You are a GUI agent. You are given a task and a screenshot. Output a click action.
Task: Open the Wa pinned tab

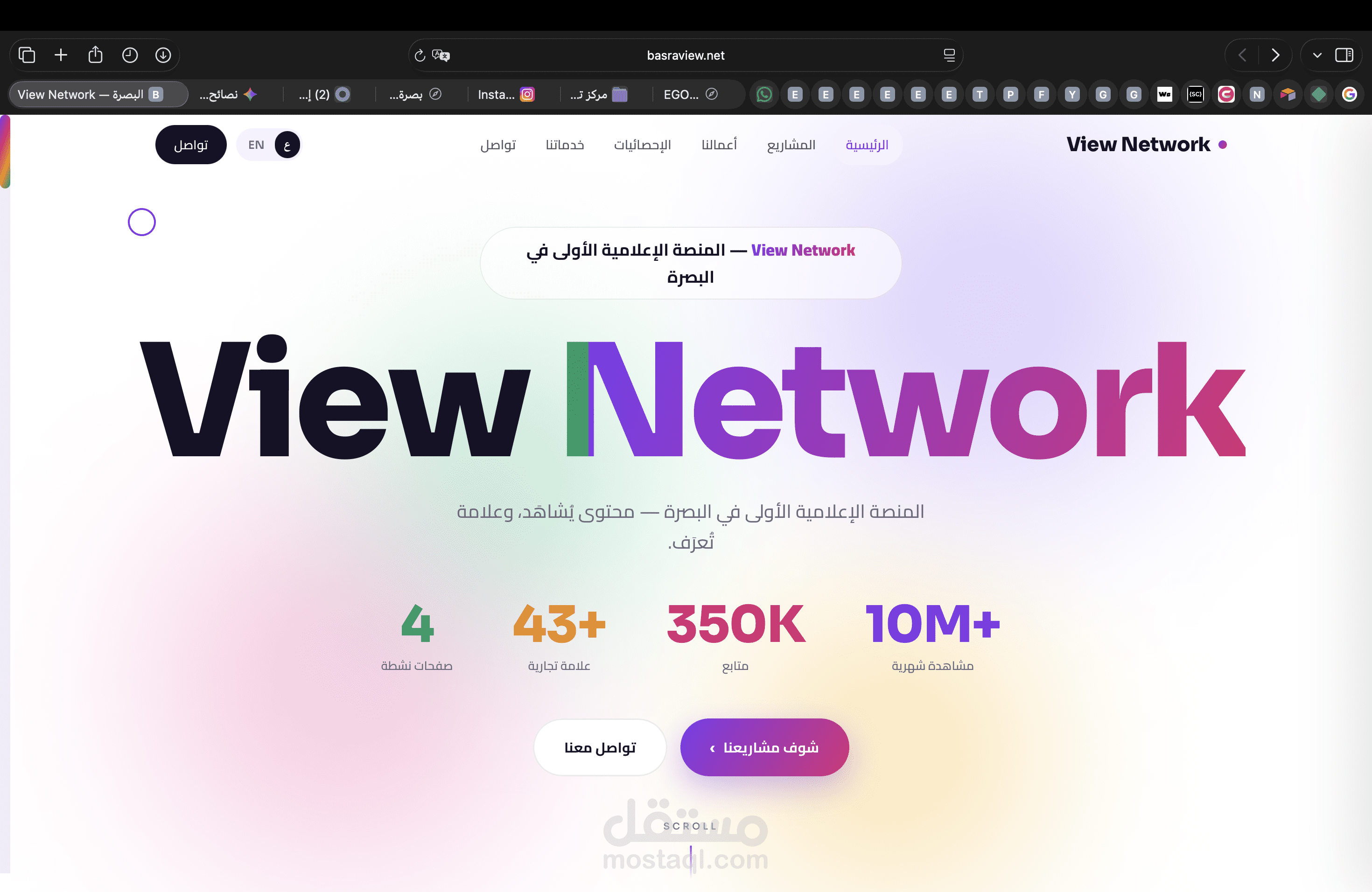pos(1164,95)
